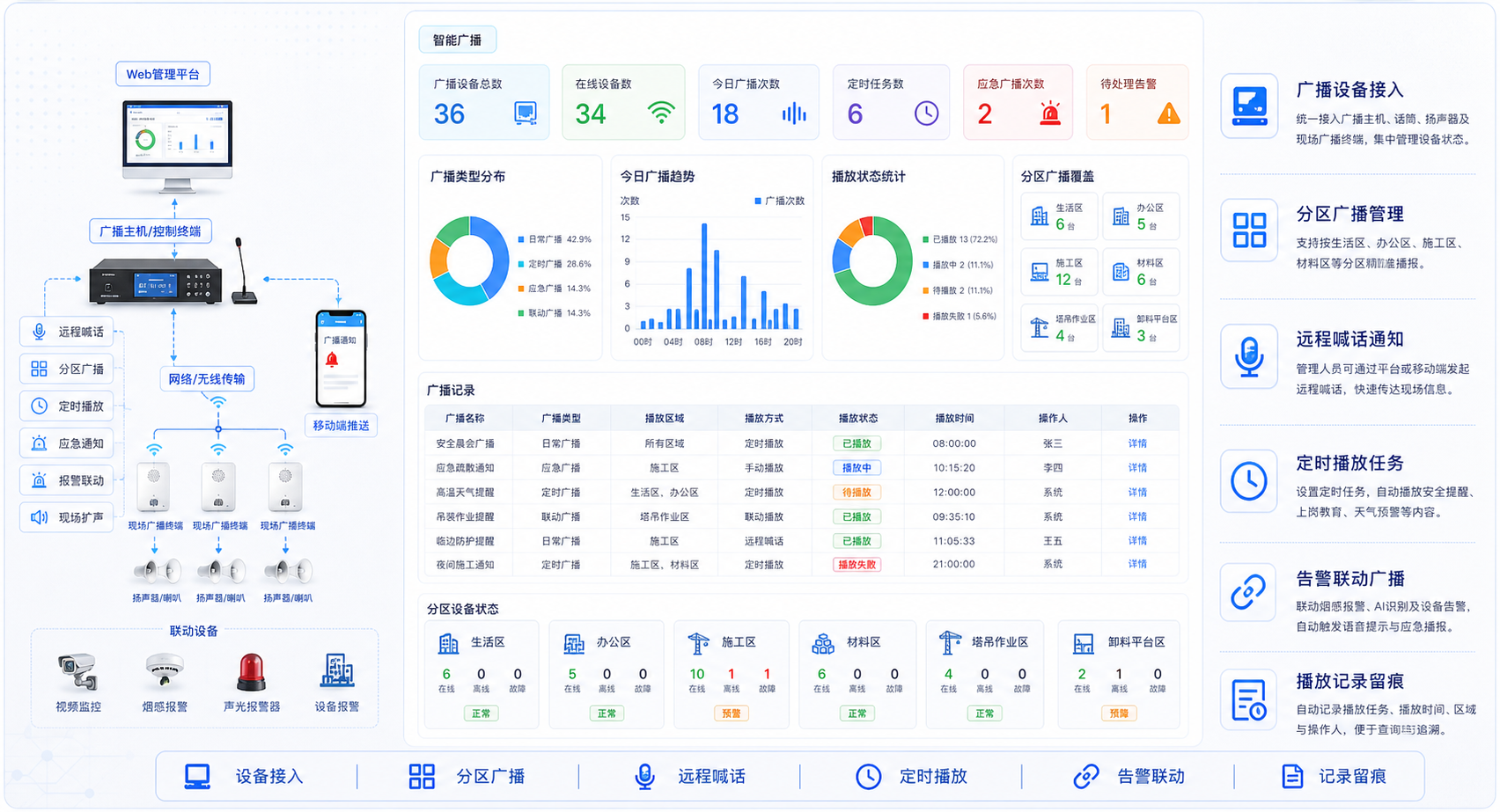The height and width of the screenshot is (812, 1500).
Task: Click the 播放记录留痕 document icon on right
Action: click(1249, 700)
